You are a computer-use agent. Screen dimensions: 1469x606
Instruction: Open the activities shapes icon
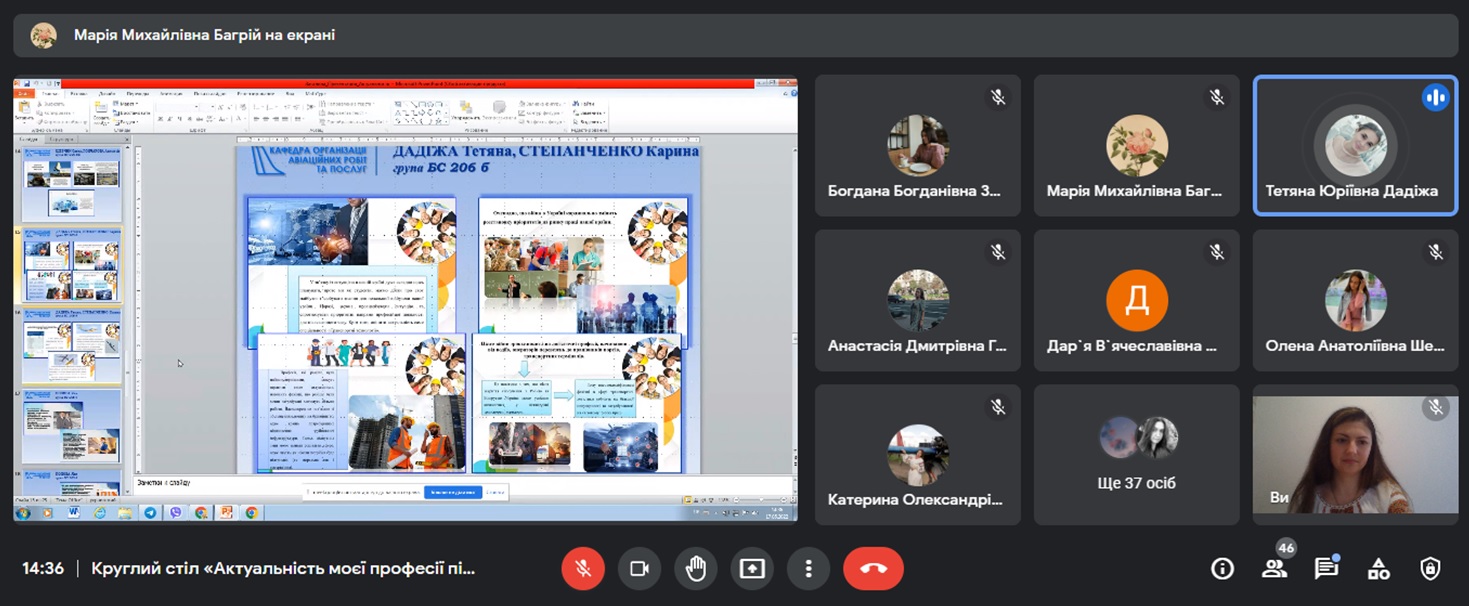click(x=1378, y=569)
